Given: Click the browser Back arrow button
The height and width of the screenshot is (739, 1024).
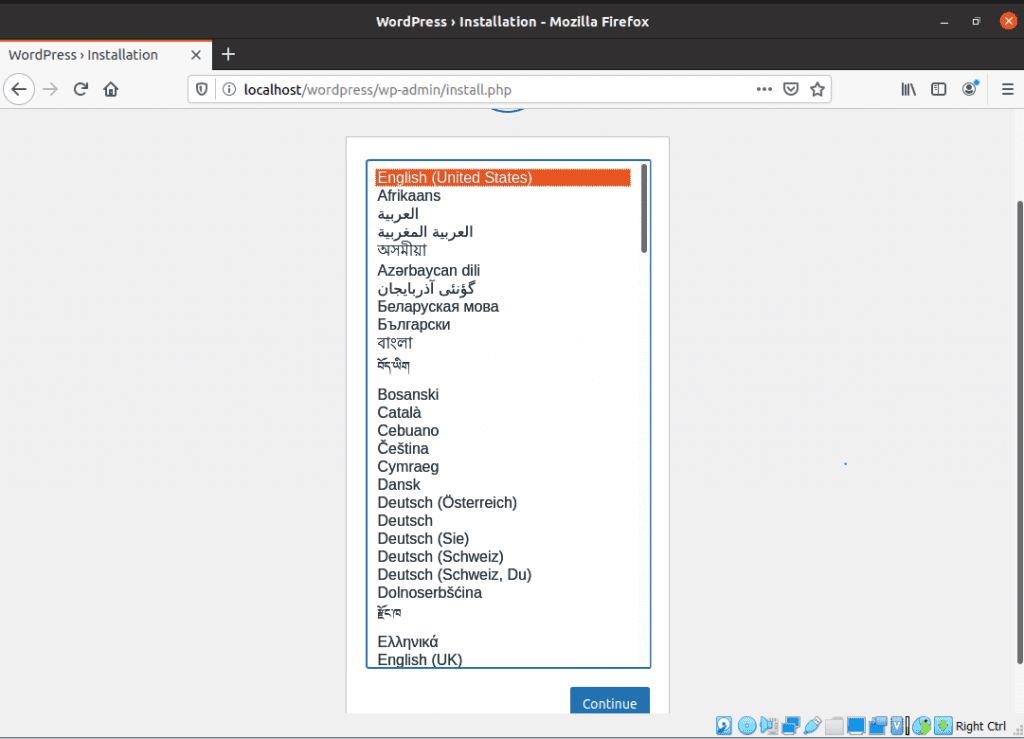Looking at the screenshot, I should click(19, 89).
